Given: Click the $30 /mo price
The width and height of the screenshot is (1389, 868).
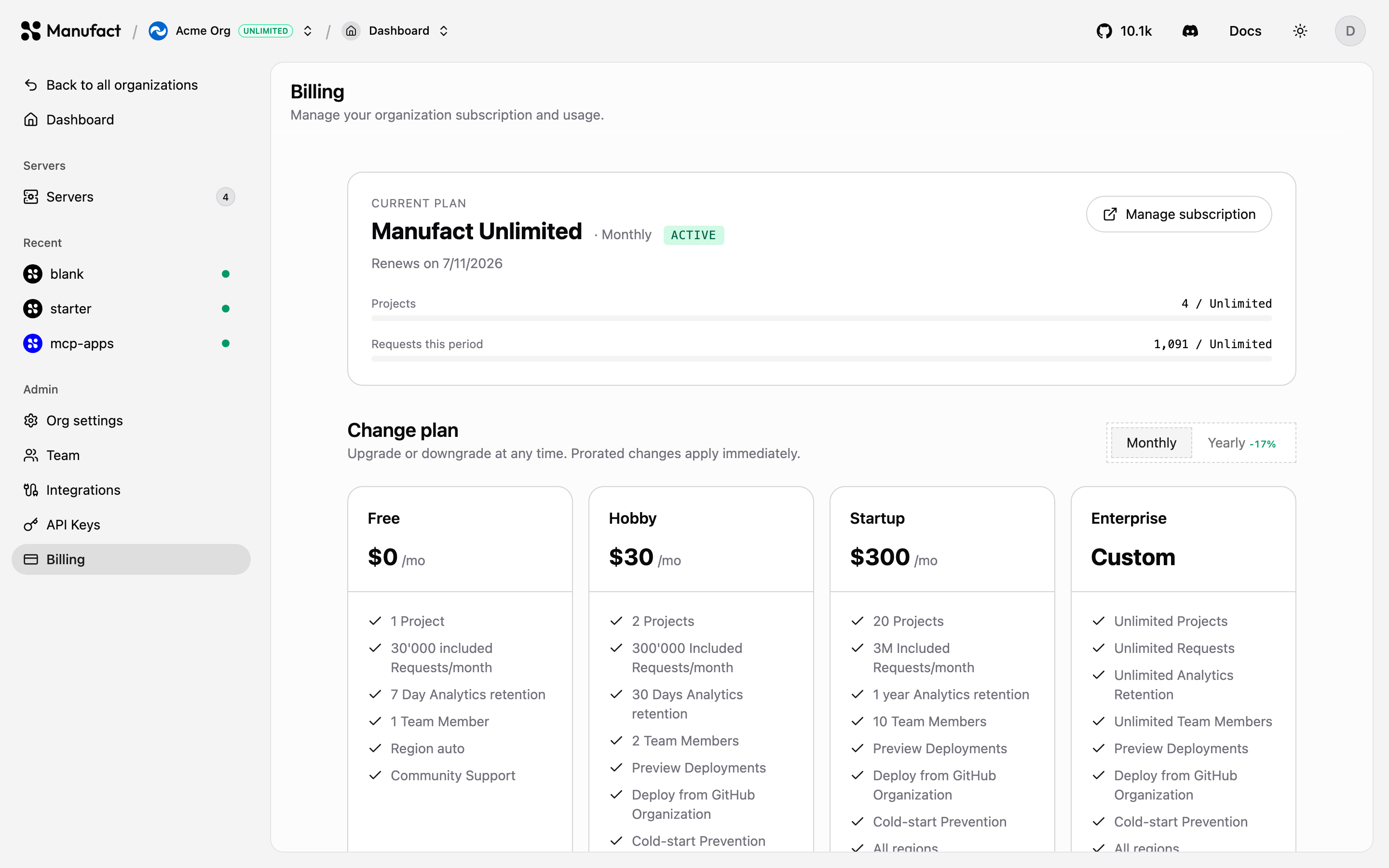Looking at the screenshot, I should (x=644, y=557).
